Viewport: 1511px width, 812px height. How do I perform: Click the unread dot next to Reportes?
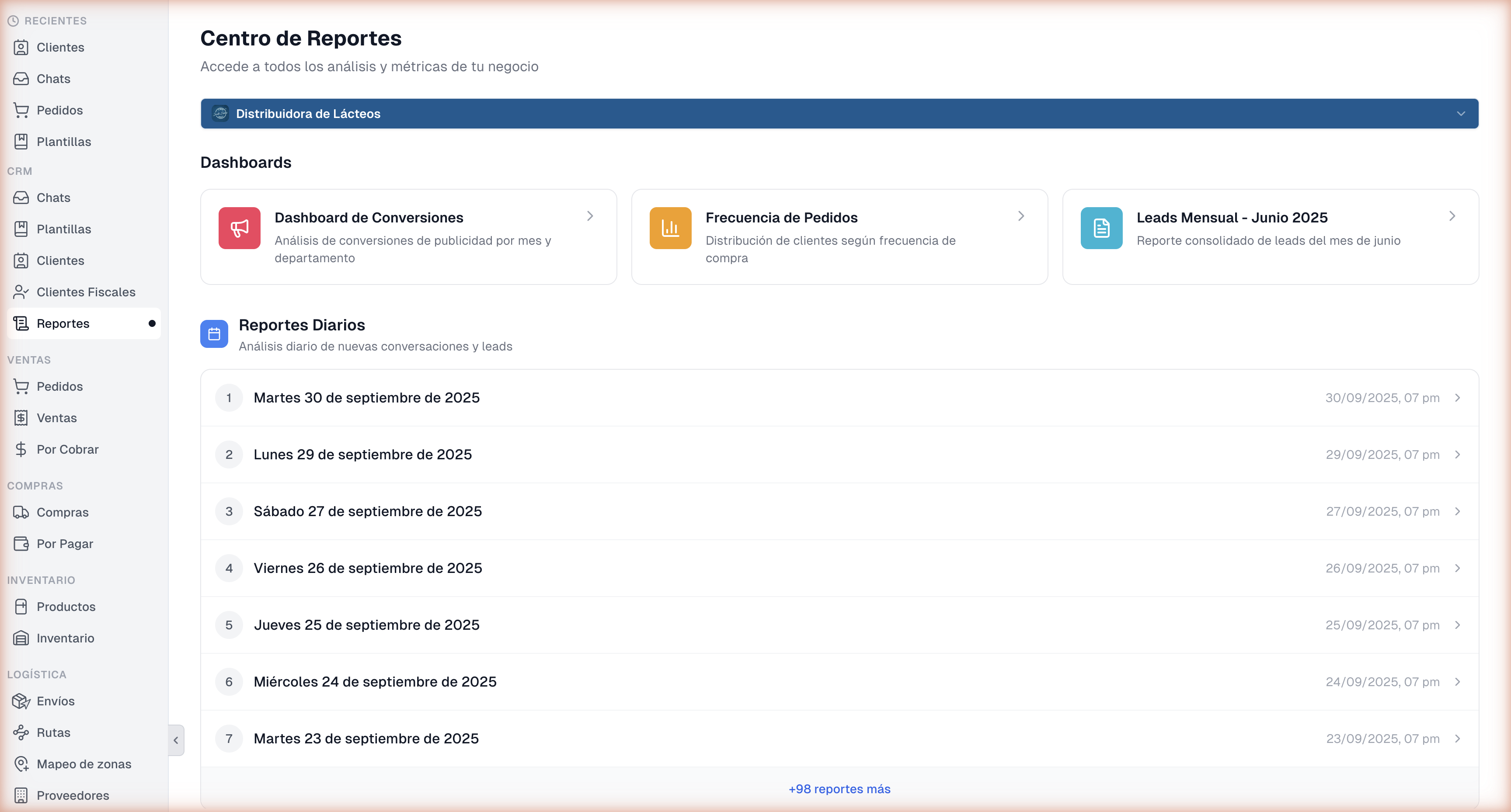152,323
